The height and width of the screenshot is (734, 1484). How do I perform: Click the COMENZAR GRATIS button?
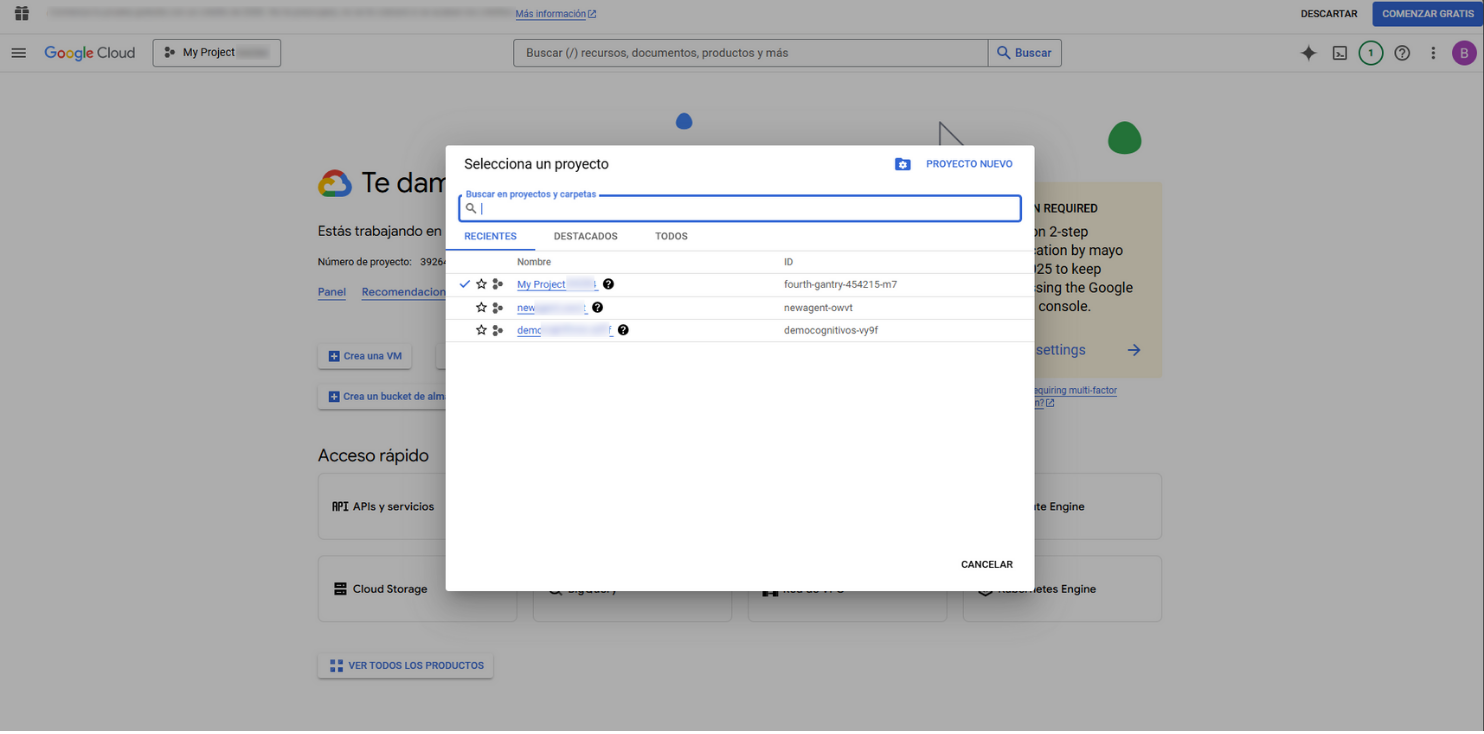tap(1428, 14)
